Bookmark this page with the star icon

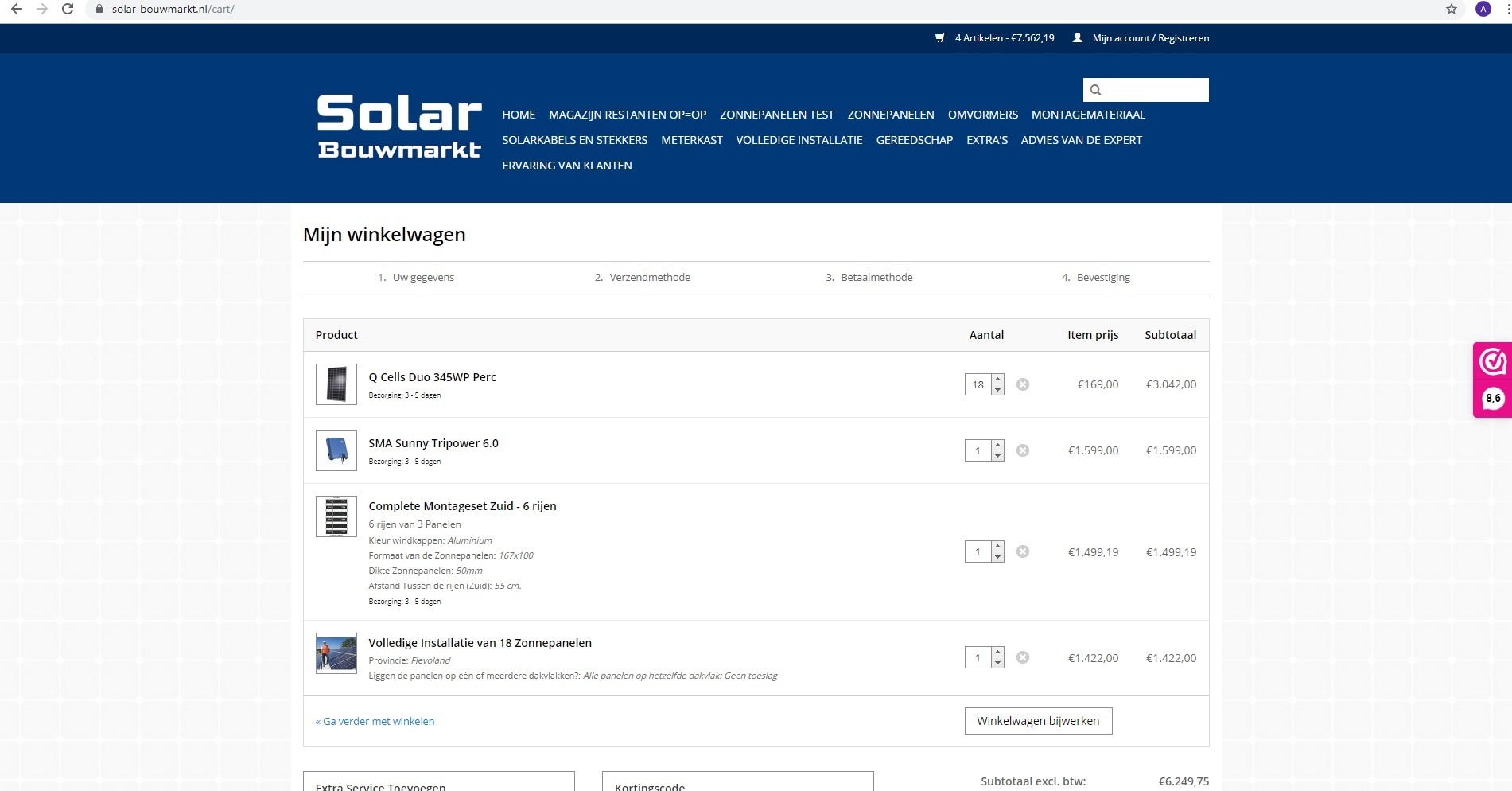point(1452,10)
